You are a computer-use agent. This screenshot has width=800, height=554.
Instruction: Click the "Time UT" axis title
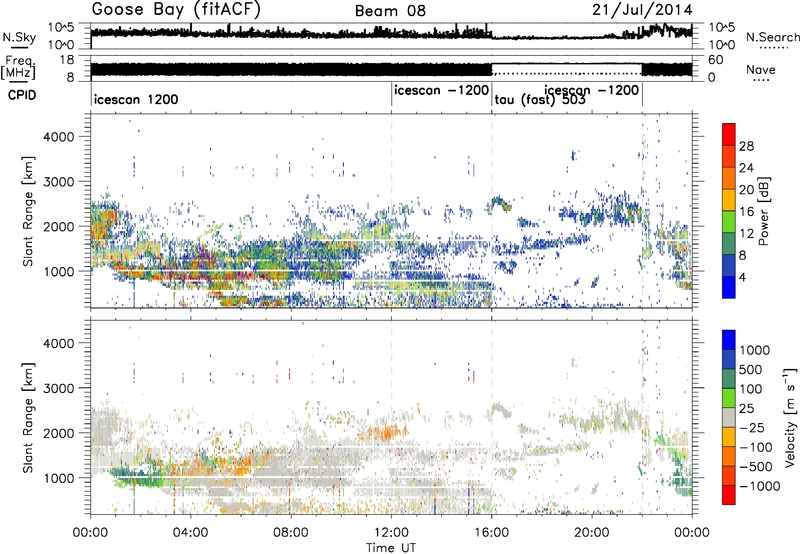[x=391, y=548]
